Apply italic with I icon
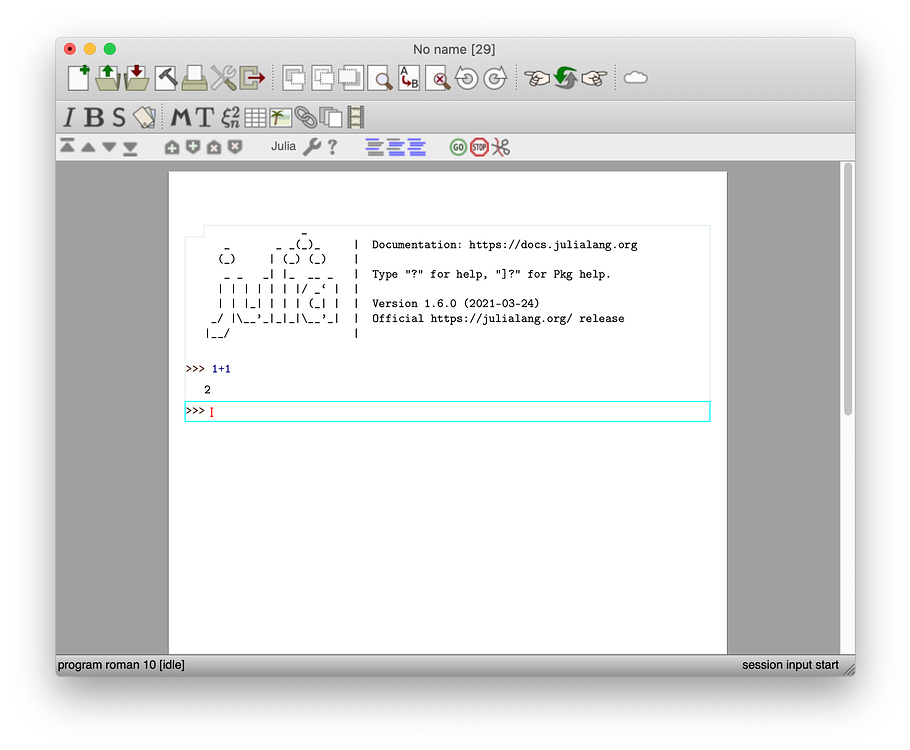The width and height of the screenshot is (910, 750). pyautogui.click(x=69, y=117)
